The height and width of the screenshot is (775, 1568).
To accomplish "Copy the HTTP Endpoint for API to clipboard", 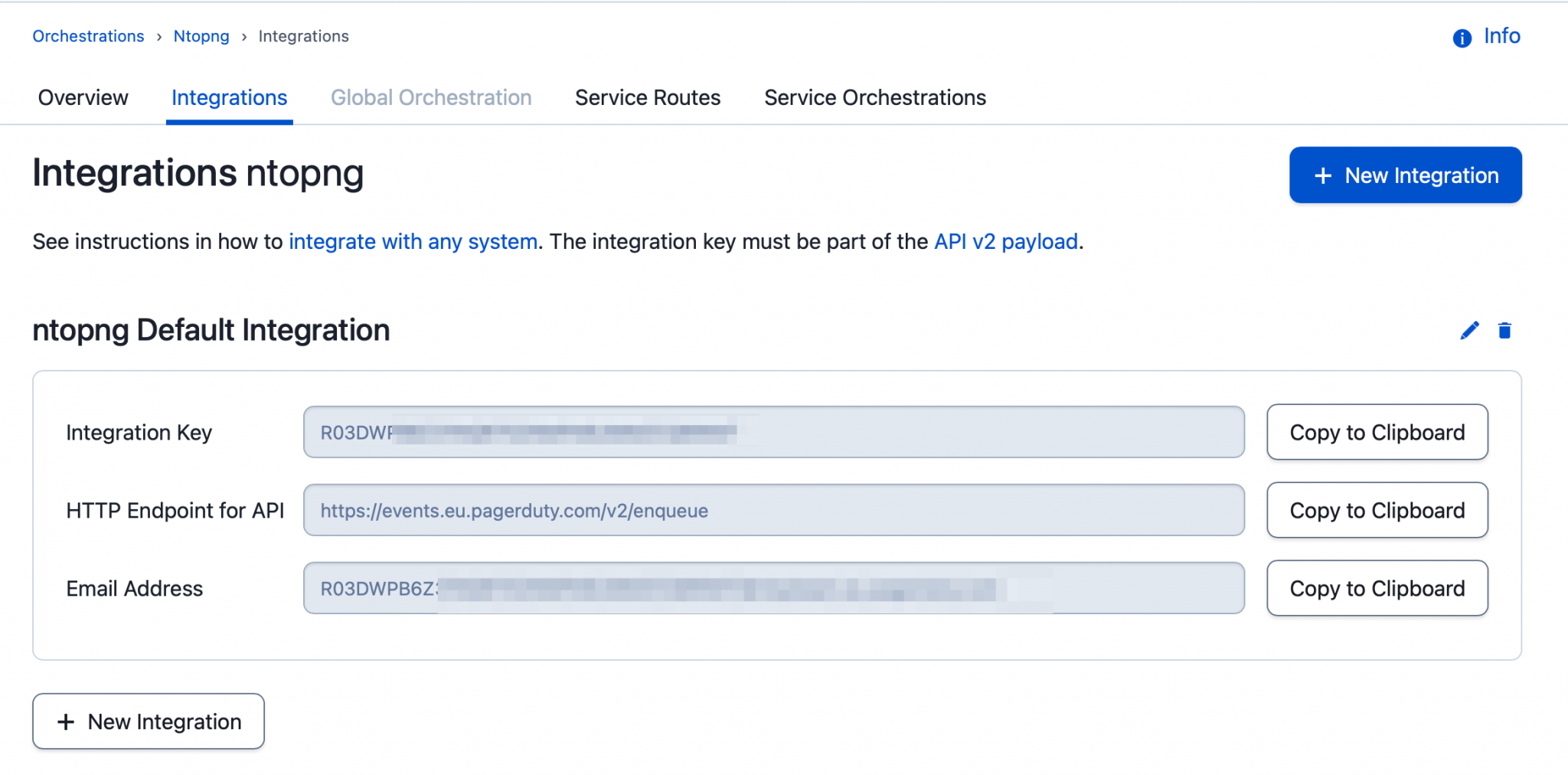I will pyautogui.click(x=1376, y=510).
